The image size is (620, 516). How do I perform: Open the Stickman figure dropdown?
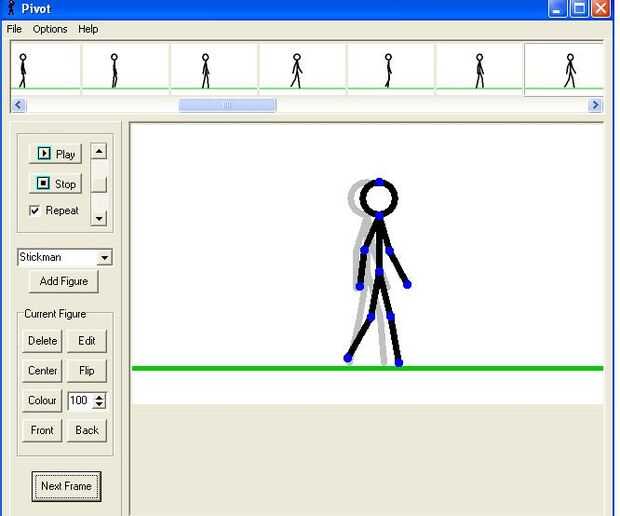point(104,257)
